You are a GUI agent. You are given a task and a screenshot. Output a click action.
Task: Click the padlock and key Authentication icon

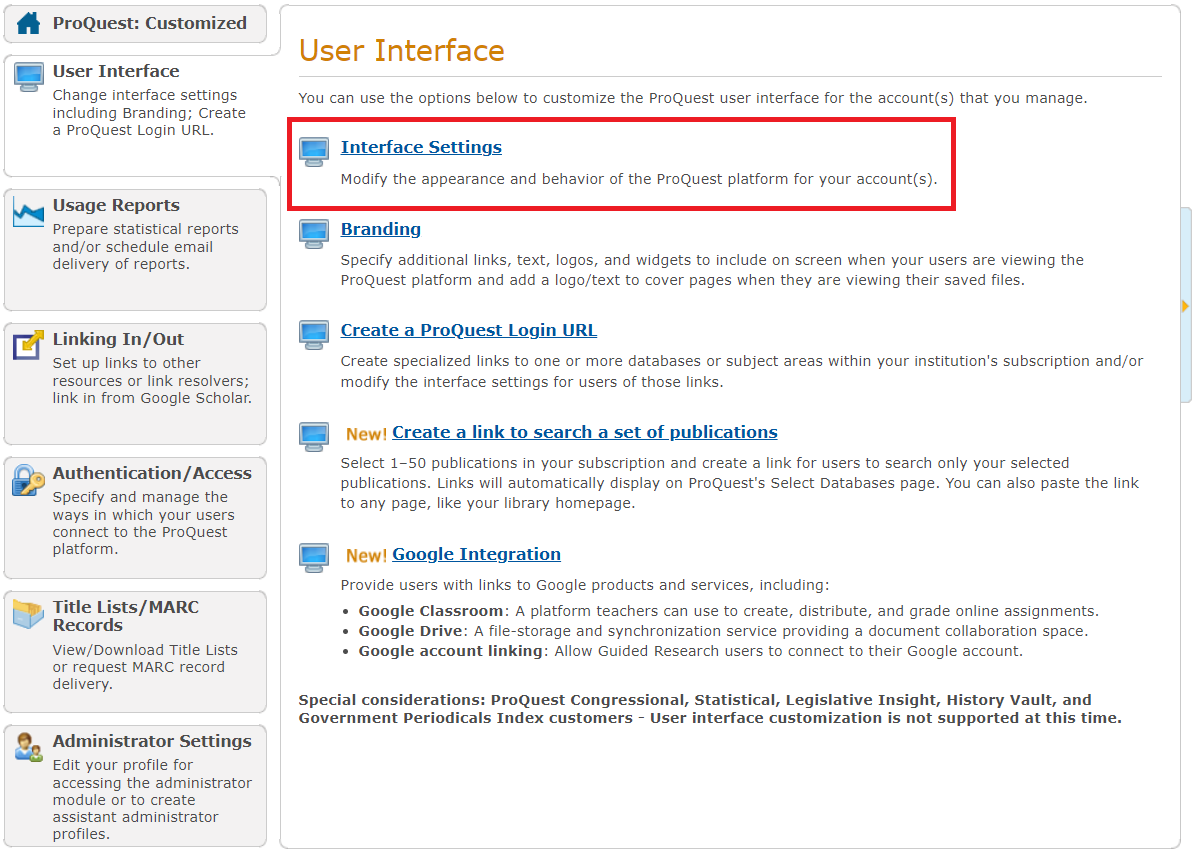click(x=29, y=480)
